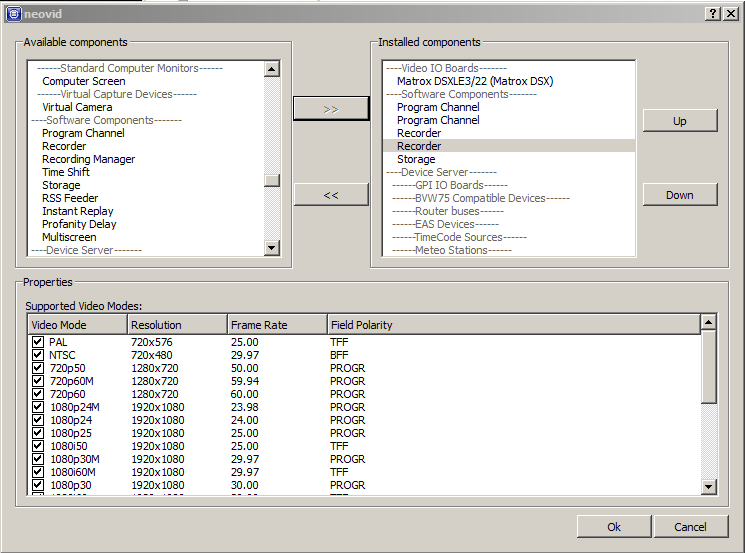745x553 pixels.
Task: Select first Recorder in Installed components
Action: (419, 133)
